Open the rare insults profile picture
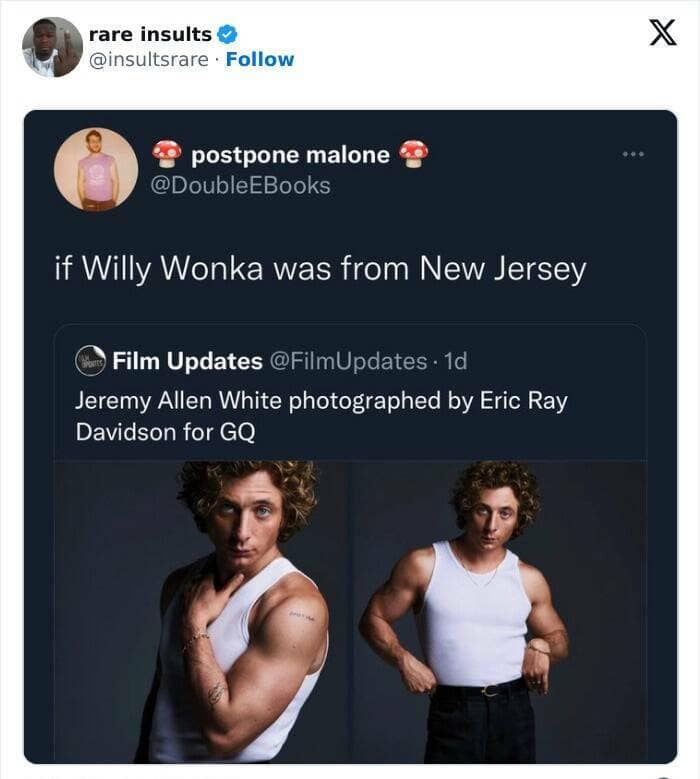 point(52,46)
